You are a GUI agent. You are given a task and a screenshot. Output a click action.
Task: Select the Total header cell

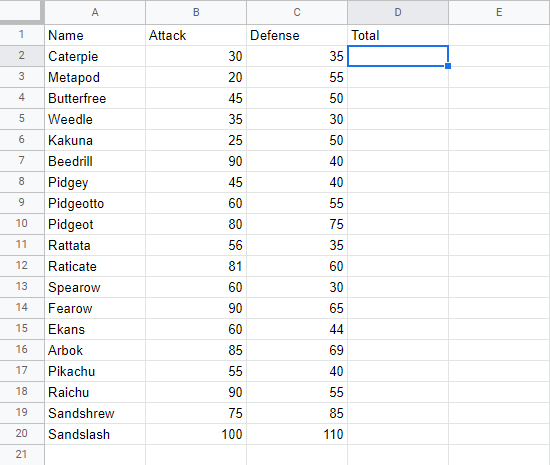click(398, 35)
